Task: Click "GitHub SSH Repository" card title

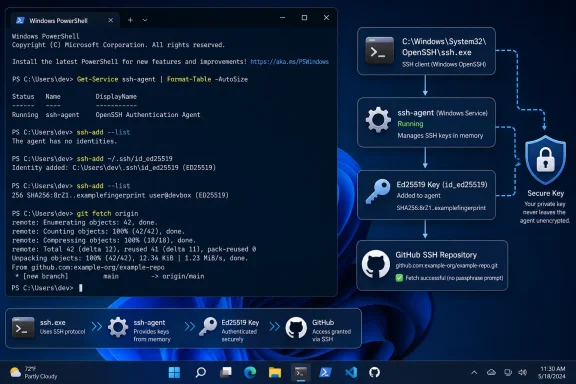Action: pyautogui.click(x=436, y=255)
